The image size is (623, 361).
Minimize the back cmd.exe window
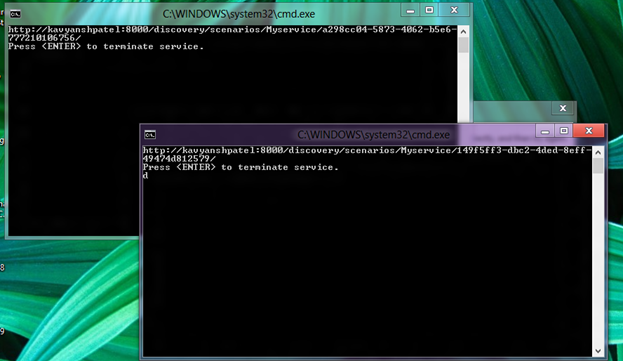click(x=410, y=10)
